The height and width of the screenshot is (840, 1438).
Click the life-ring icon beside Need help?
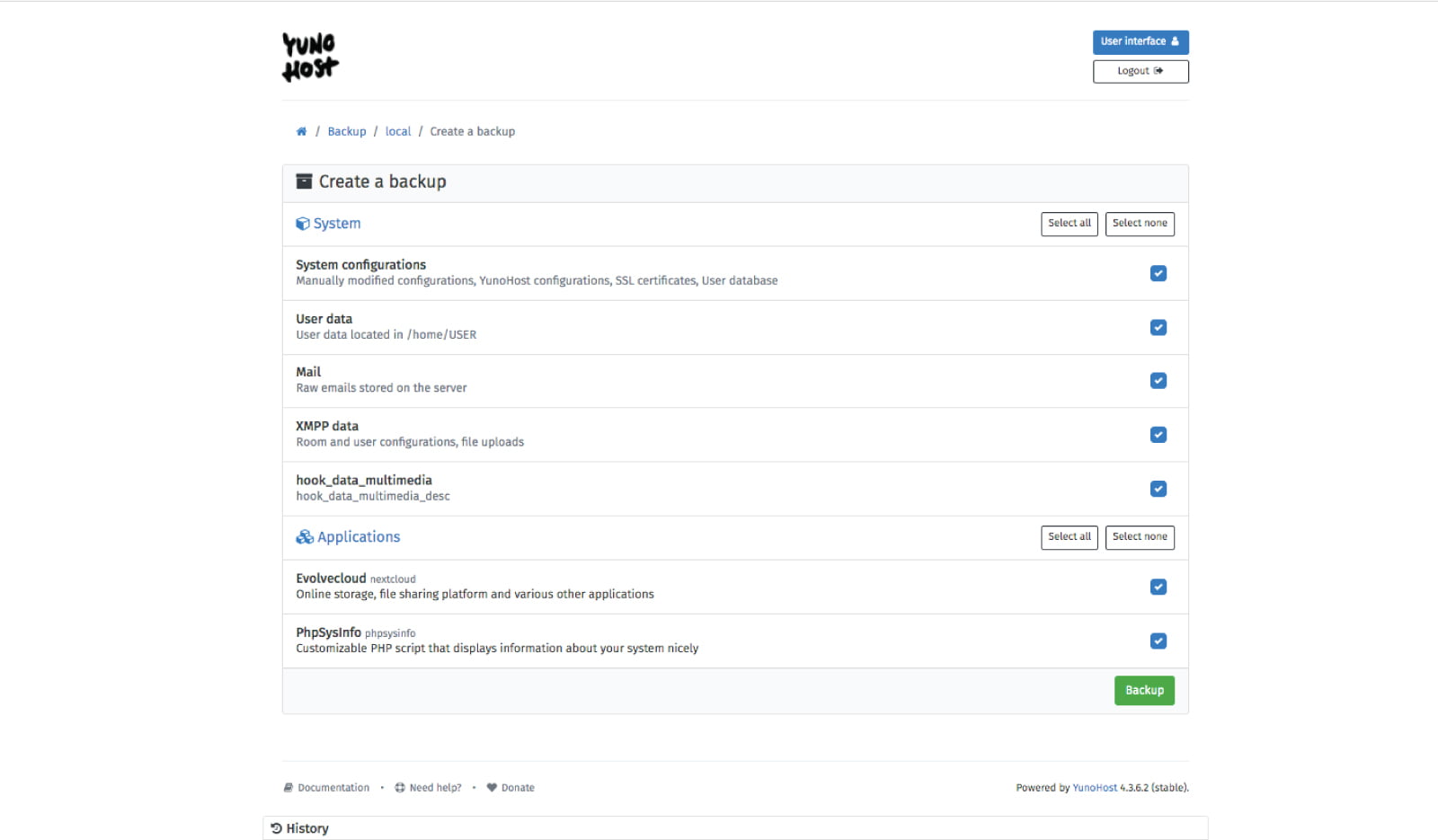[x=399, y=787]
